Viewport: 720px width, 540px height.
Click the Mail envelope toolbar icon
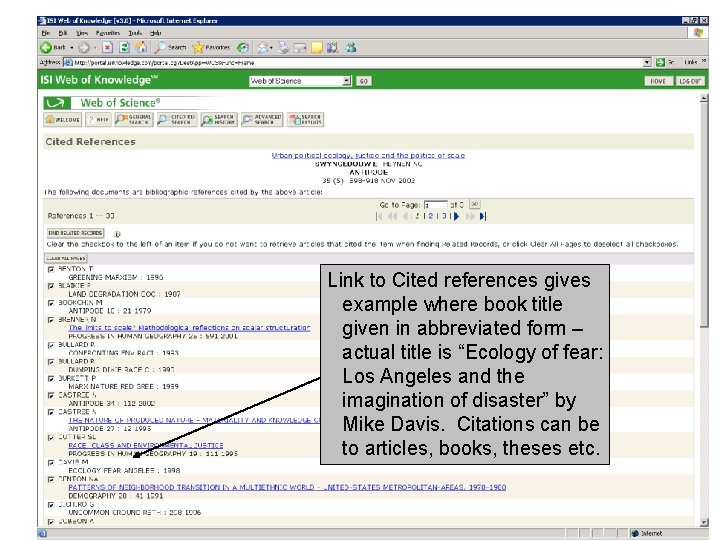(263, 47)
